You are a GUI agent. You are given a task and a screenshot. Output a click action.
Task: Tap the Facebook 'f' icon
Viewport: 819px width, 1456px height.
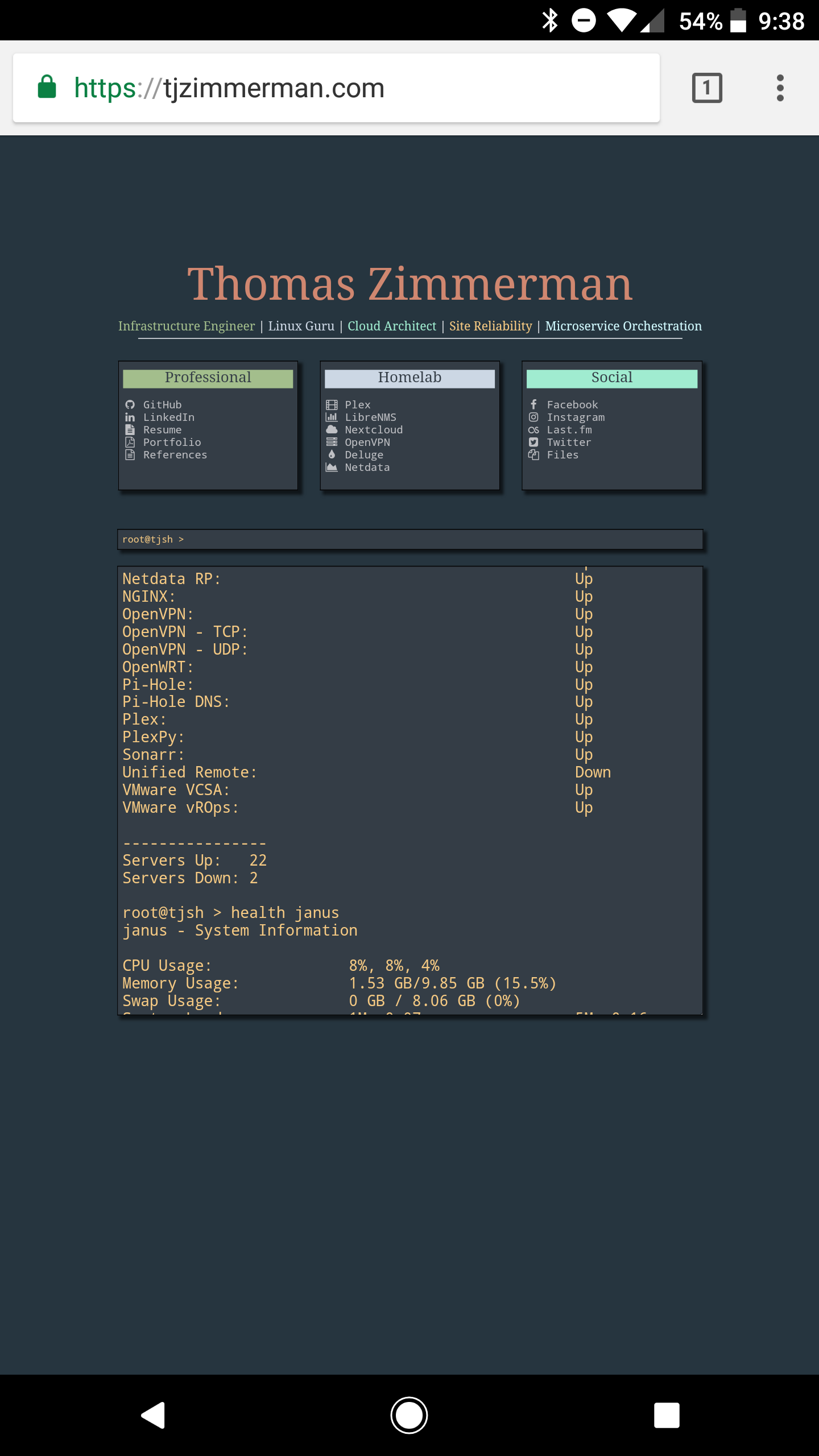(533, 404)
